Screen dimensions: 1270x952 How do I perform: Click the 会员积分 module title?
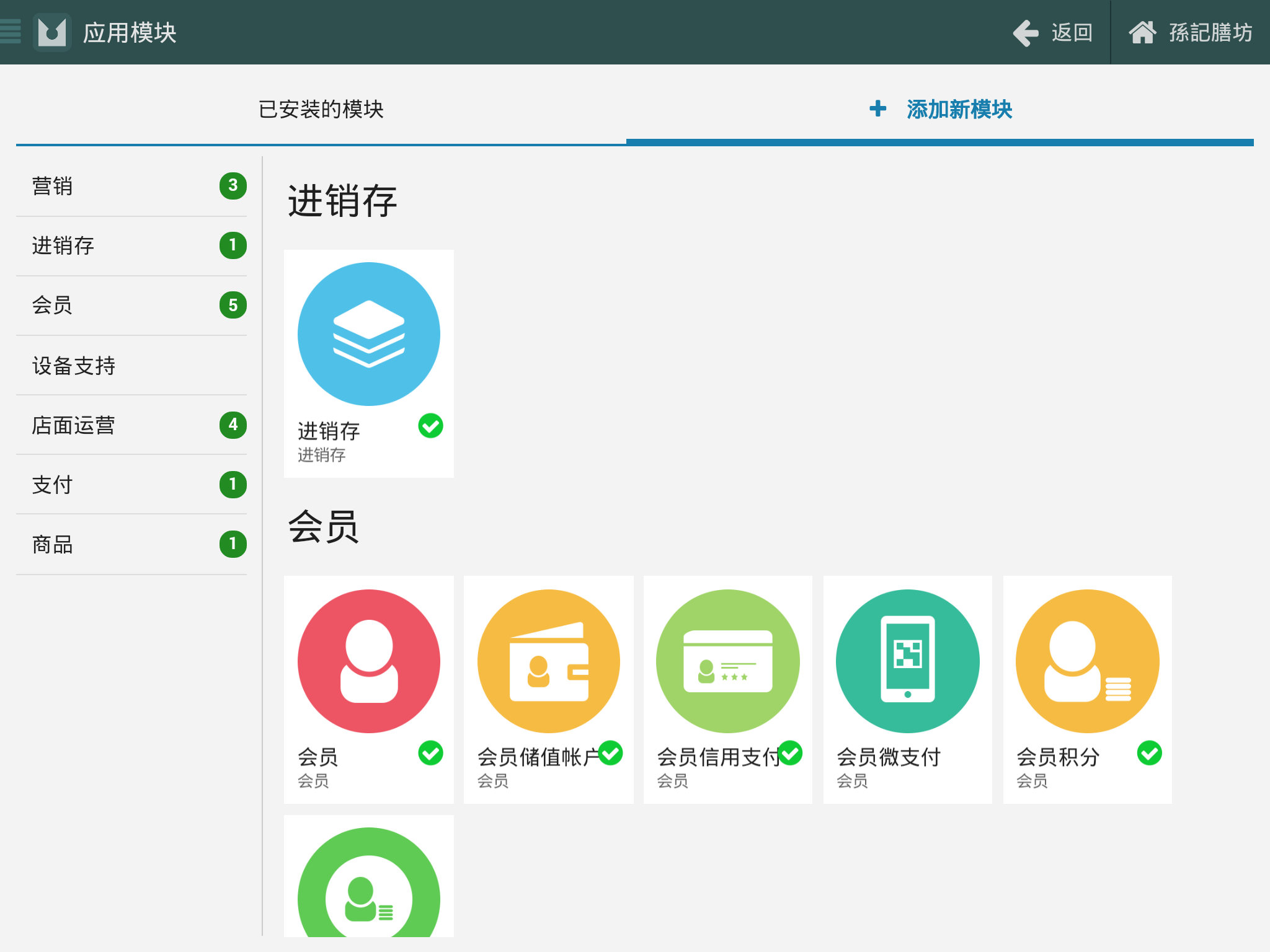pyautogui.click(x=1058, y=757)
